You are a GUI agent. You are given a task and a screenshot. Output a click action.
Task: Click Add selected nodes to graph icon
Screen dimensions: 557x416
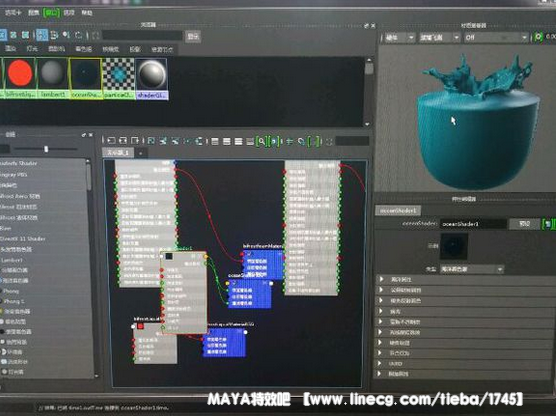(x=163, y=141)
